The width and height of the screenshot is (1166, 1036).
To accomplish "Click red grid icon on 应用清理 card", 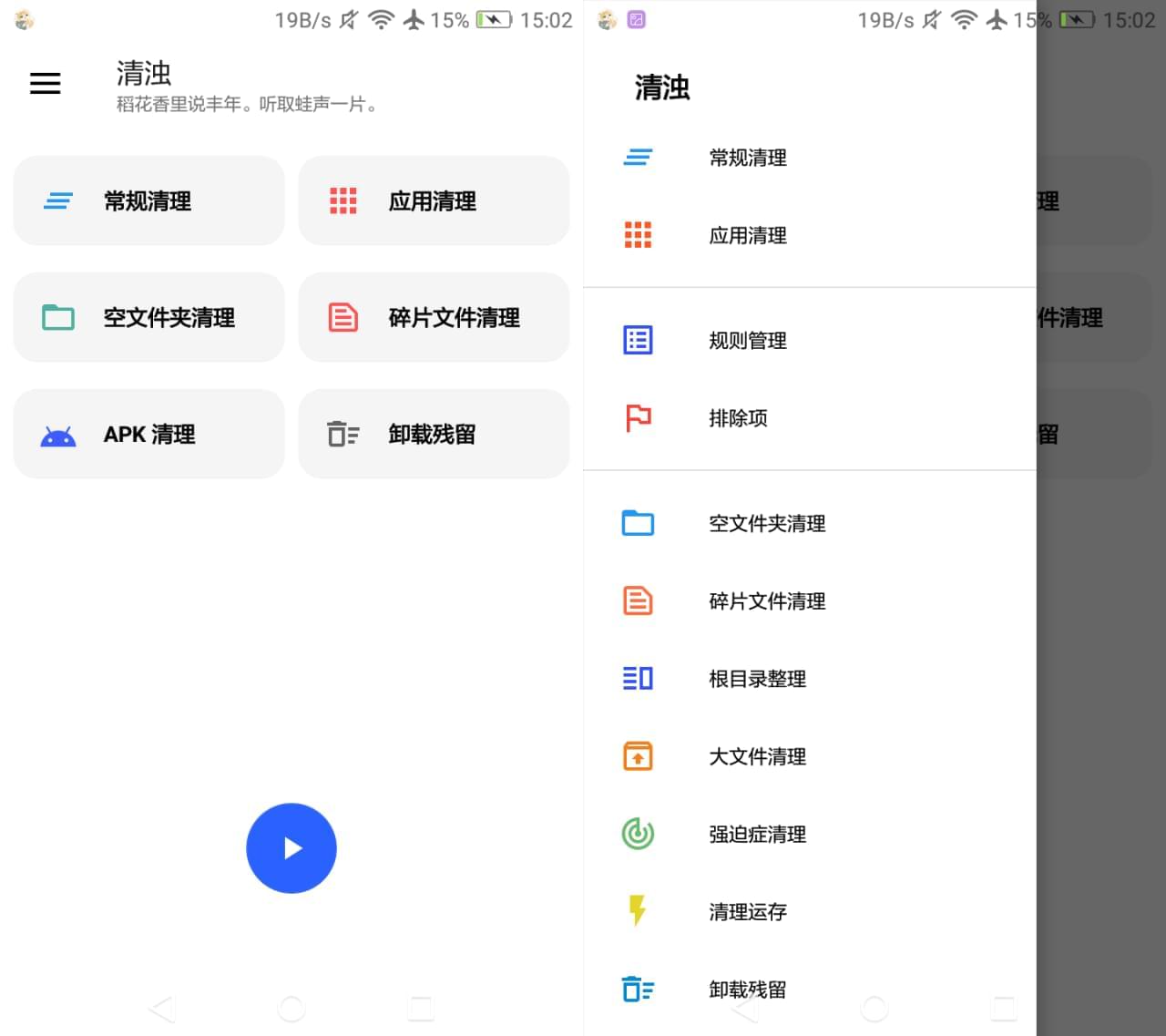I will pyautogui.click(x=343, y=200).
